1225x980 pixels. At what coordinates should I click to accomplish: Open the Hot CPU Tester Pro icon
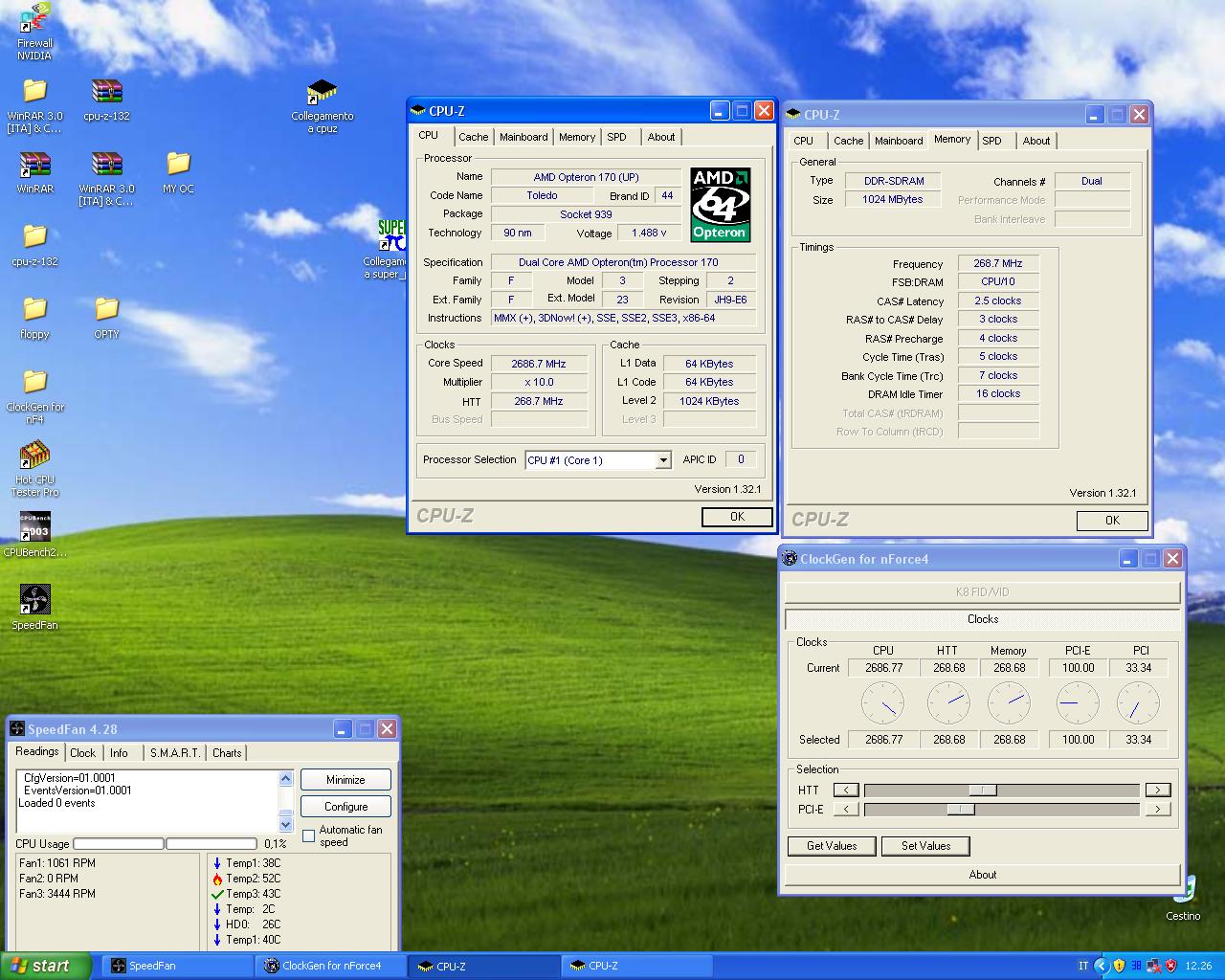tap(34, 455)
